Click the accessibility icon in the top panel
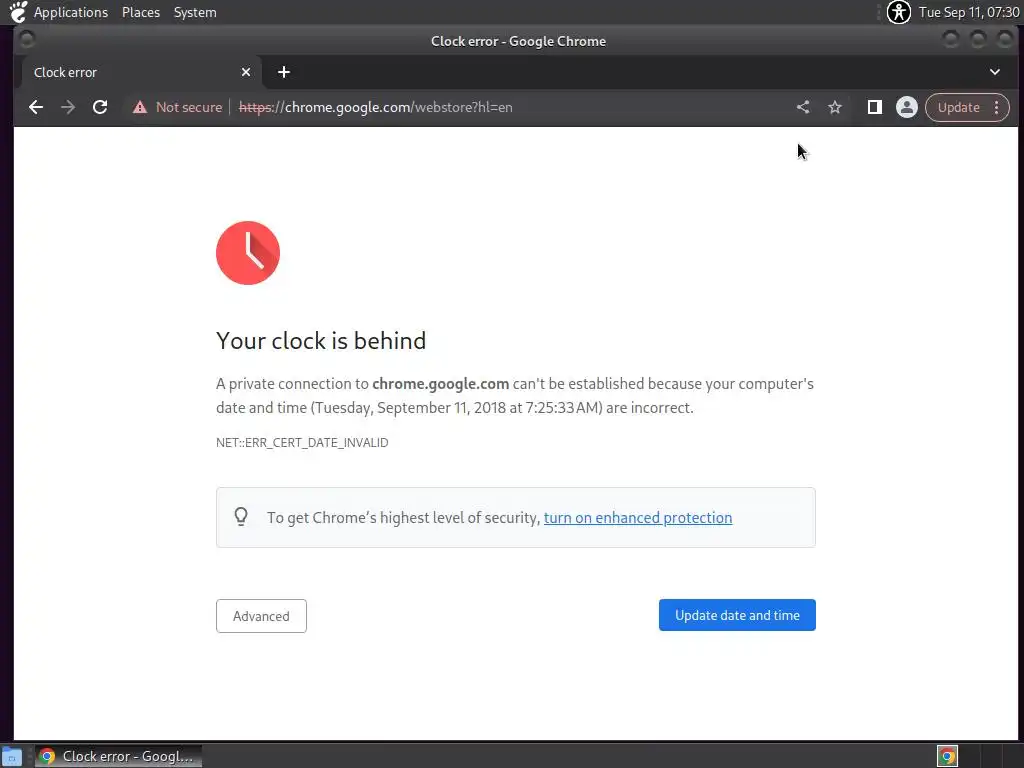Viewport: 1024px width, 768px height. (899, 12)
